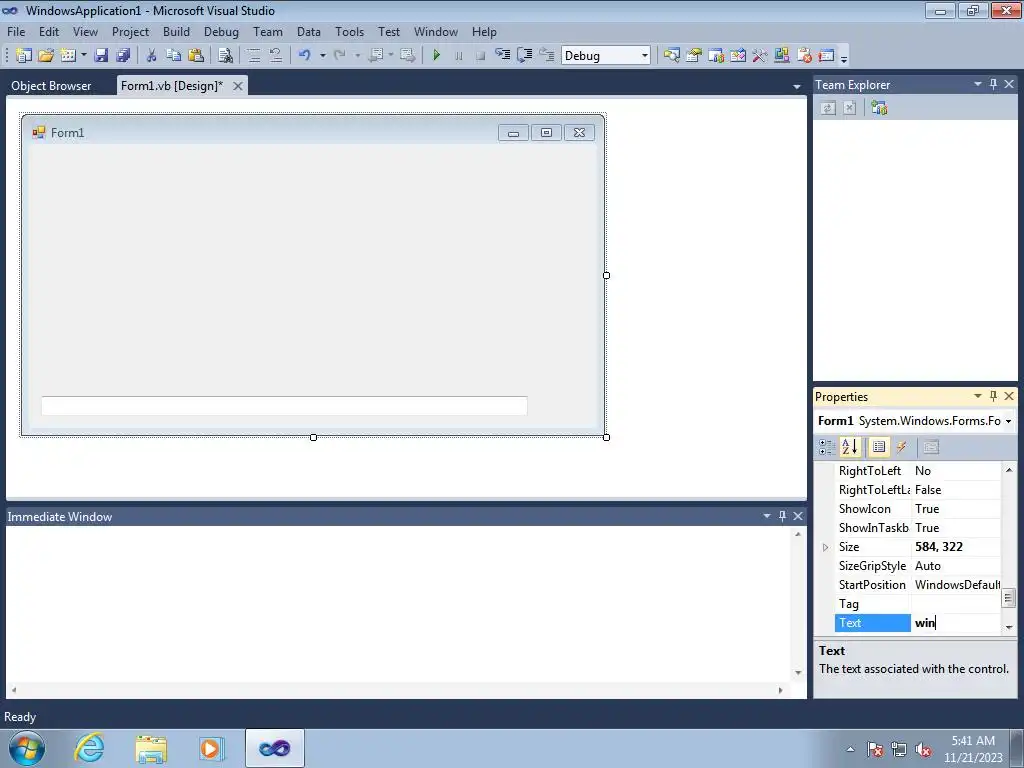Show Events with the lightning bolt icon

click(x=902, y=447)
